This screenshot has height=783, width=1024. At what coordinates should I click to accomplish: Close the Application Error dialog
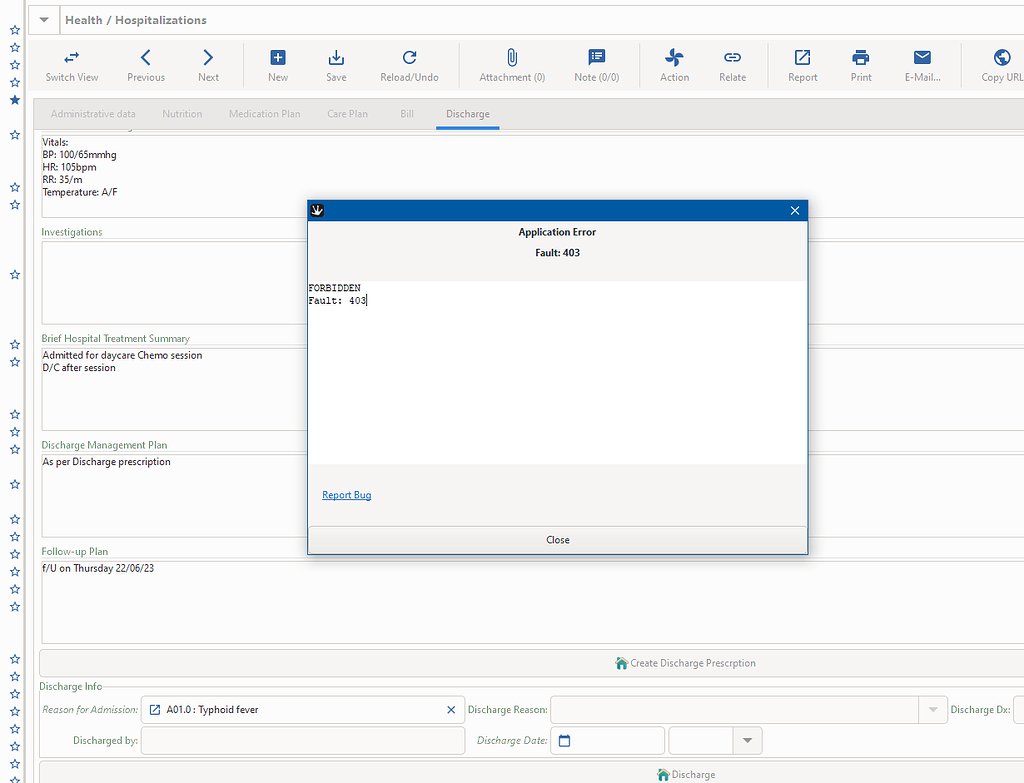point(557,540)
